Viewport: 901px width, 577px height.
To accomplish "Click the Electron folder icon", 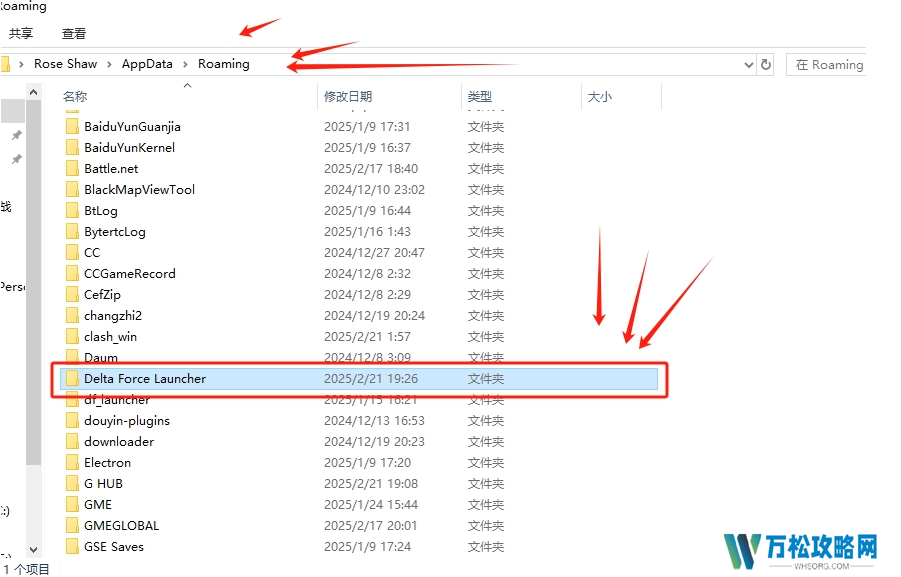I will (x=72, y=463).
